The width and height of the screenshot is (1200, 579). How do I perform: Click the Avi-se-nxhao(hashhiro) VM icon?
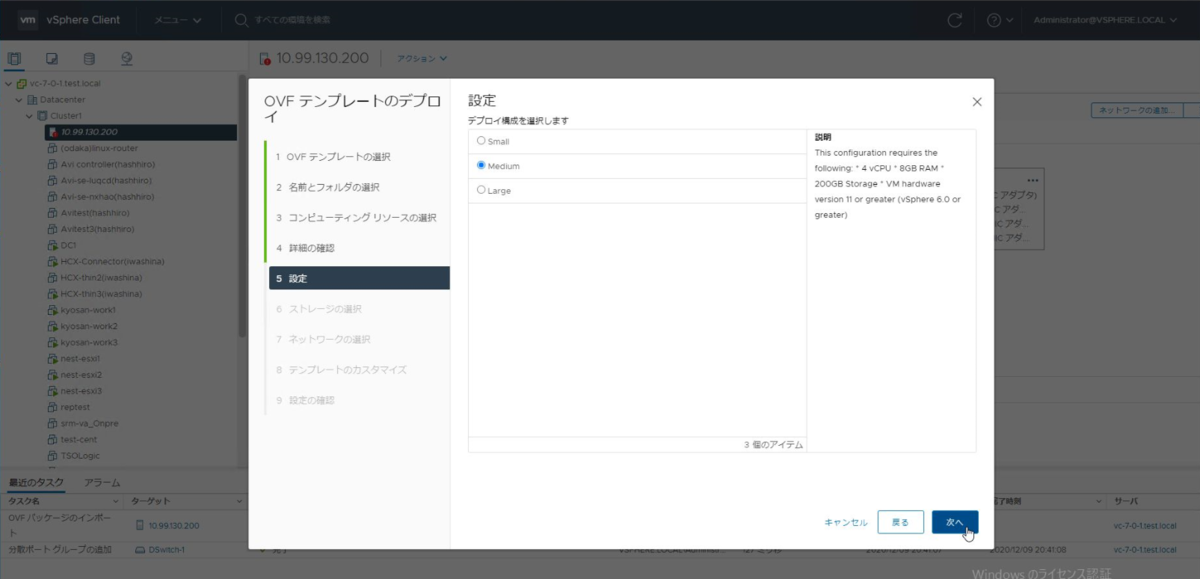53,197
